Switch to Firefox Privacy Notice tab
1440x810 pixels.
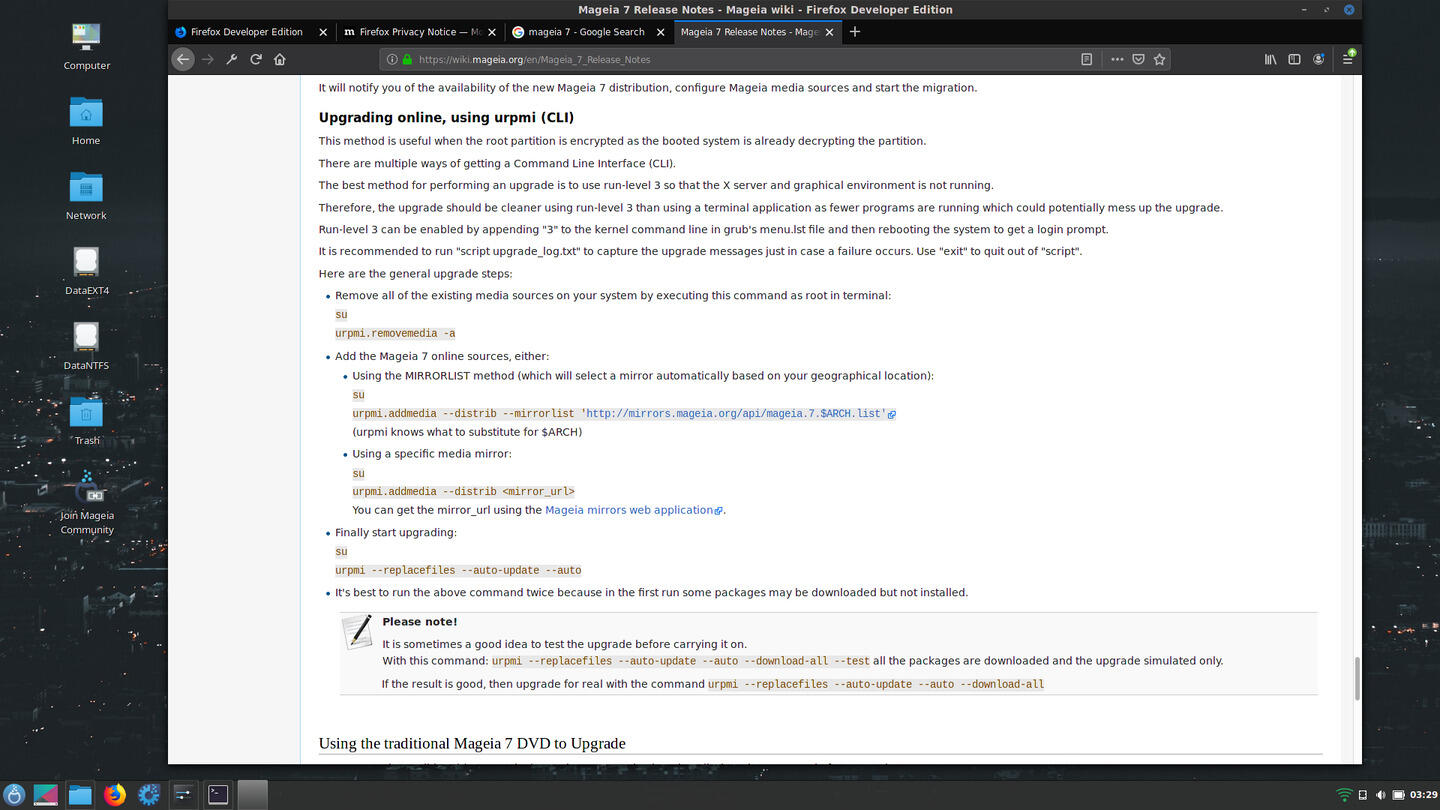pos(419,32)
